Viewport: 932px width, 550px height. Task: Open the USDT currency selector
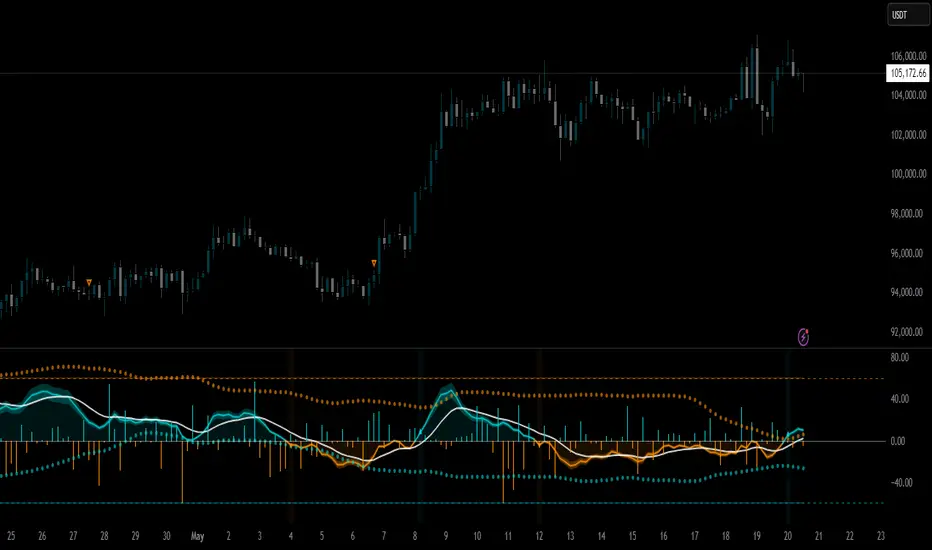(x=908, y=15)
